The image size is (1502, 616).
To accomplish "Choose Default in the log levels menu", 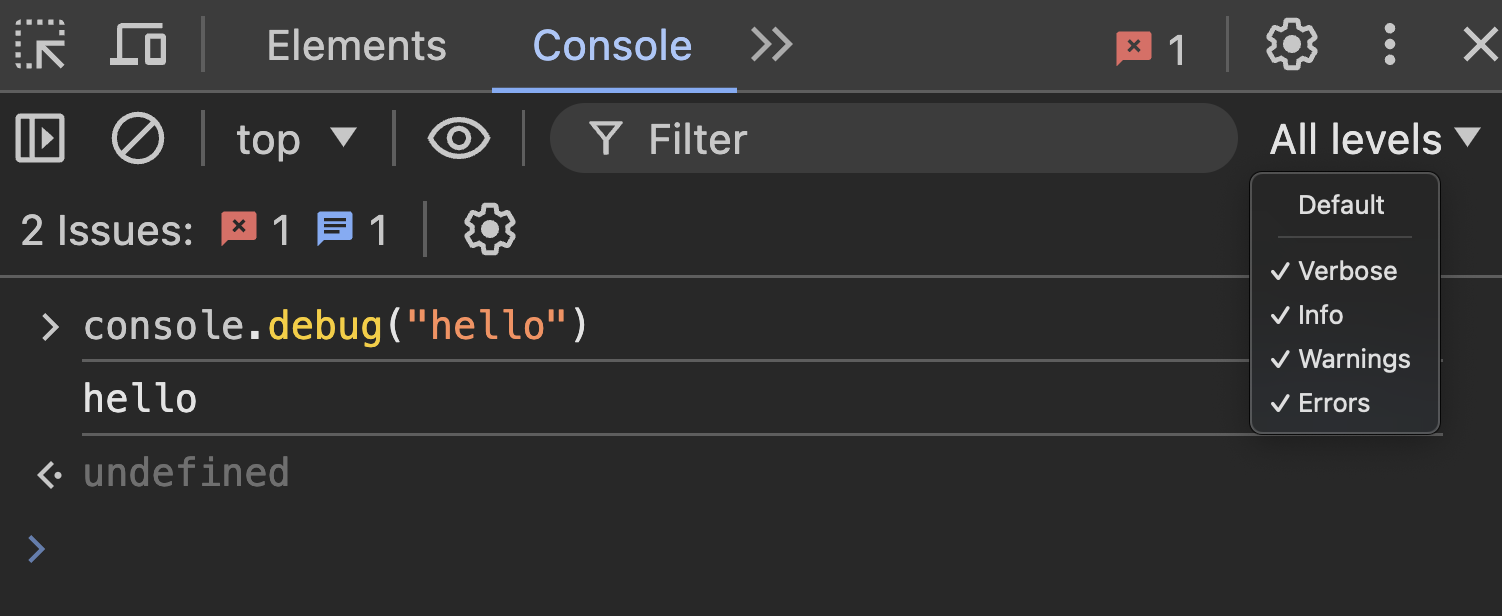I will (x=1341, y=205).
